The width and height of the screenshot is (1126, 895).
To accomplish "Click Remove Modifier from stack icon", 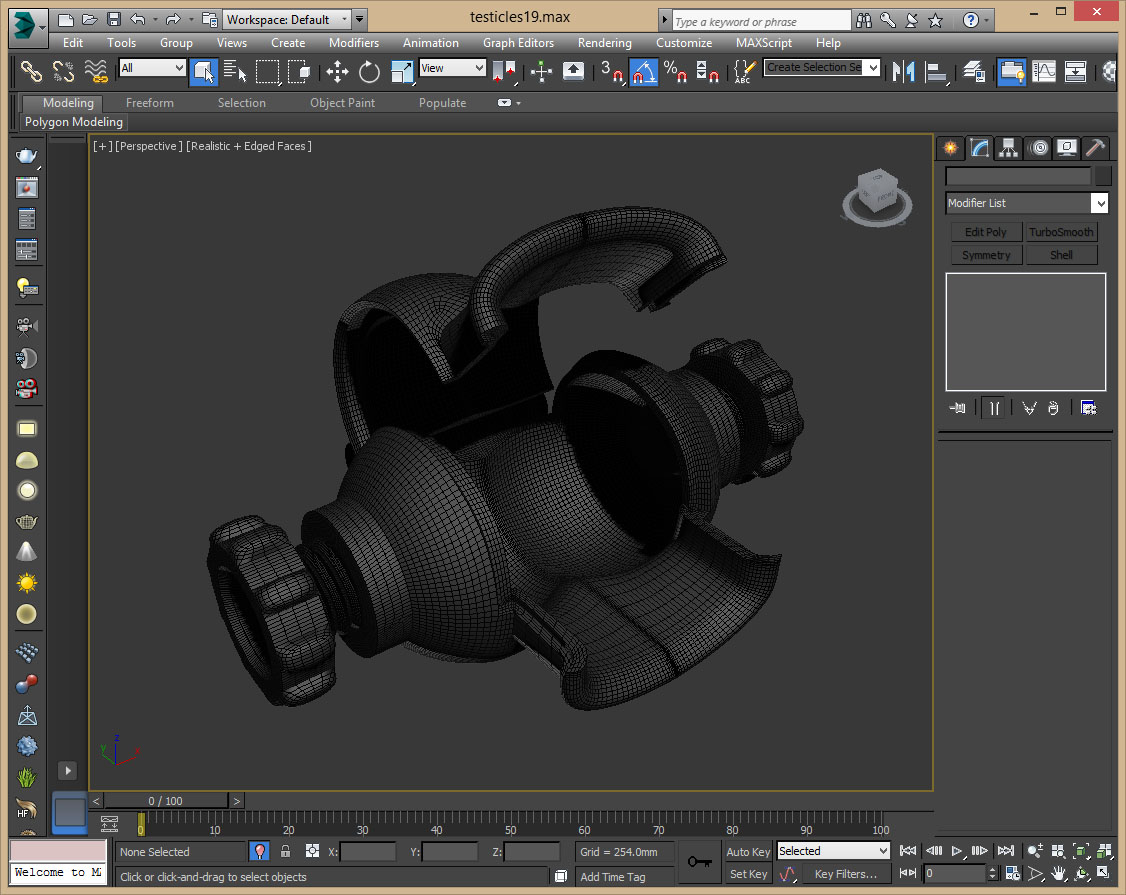I will [x=1053, y=408].
